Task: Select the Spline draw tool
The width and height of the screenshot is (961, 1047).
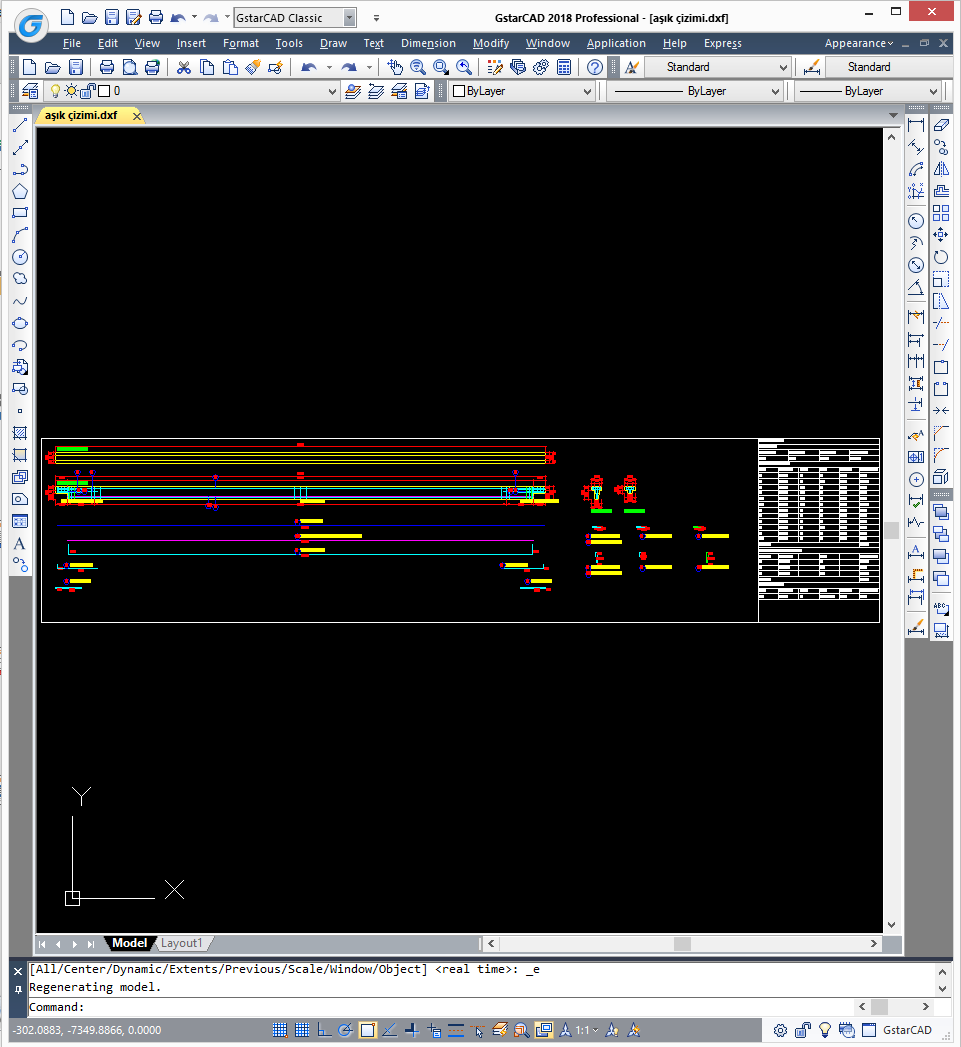Action: [20, 301]
